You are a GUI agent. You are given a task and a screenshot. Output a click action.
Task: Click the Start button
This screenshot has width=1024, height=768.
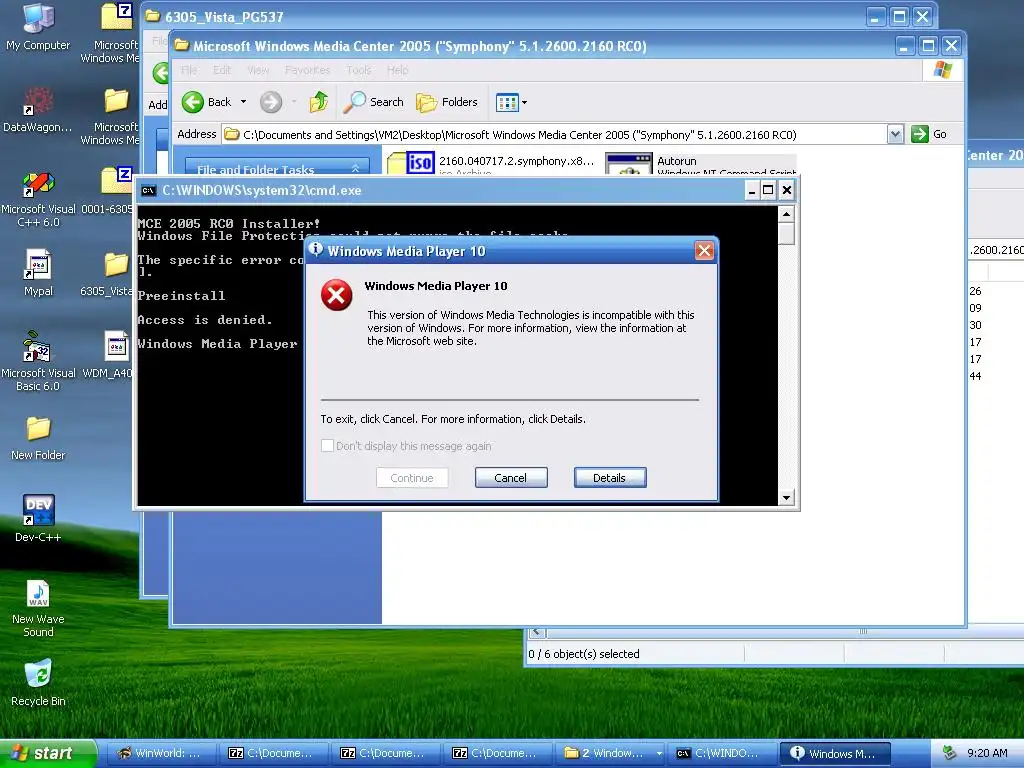47,753
